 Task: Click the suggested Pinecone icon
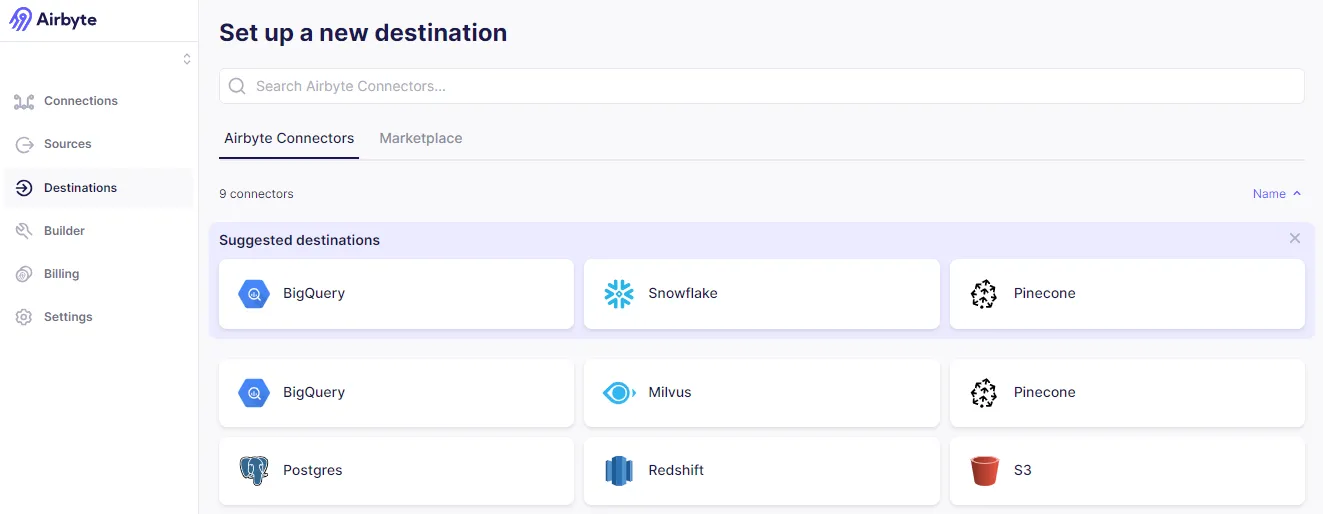point(984,294)
